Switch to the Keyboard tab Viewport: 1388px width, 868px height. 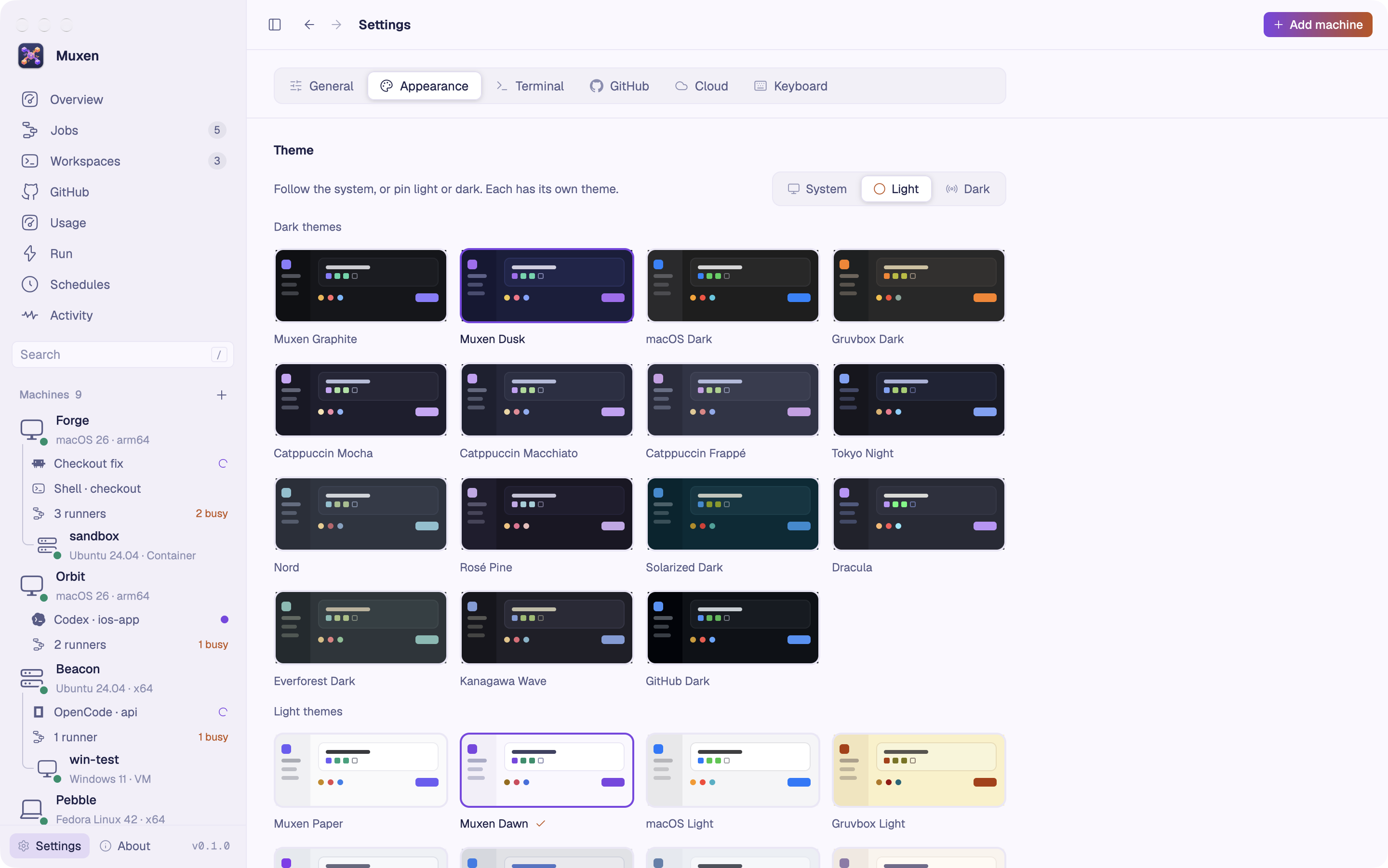coord(791,86)
